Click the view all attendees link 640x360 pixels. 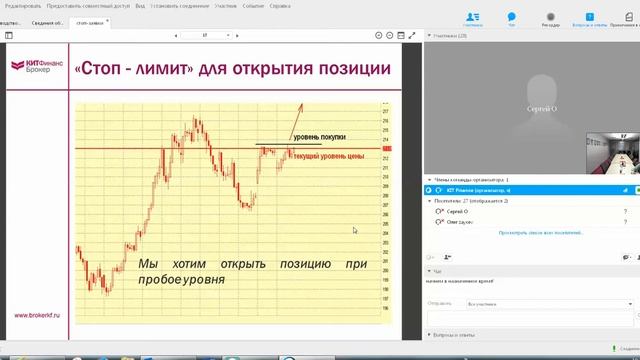coord(541,233)
